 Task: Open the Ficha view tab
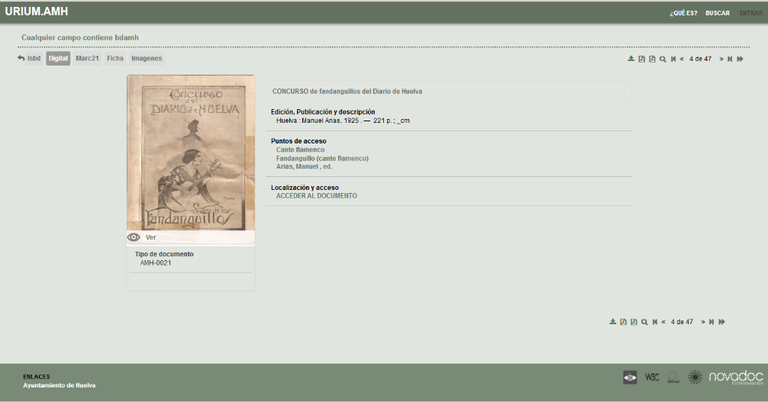pyautogui.click(x=115, y=58)
